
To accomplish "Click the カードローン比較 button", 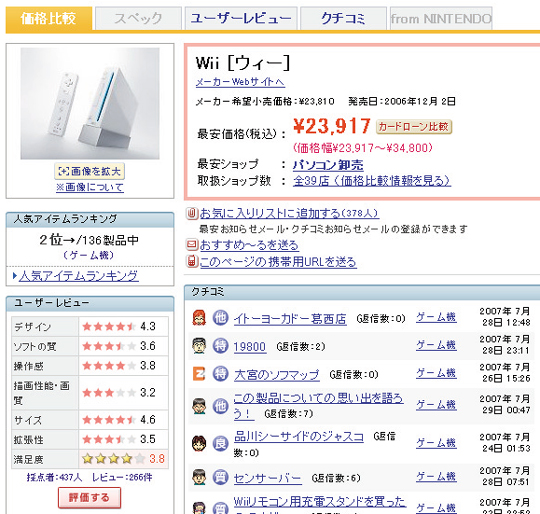I will [x=414, y=127].
